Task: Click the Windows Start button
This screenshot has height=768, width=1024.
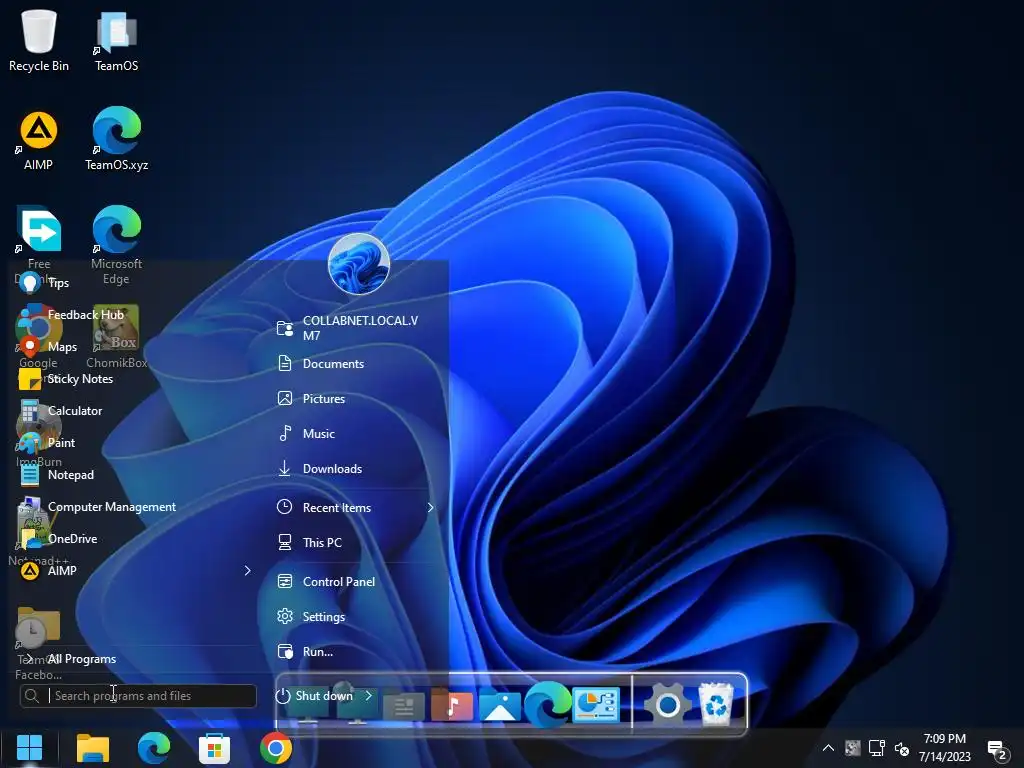Action: point(29,748)
